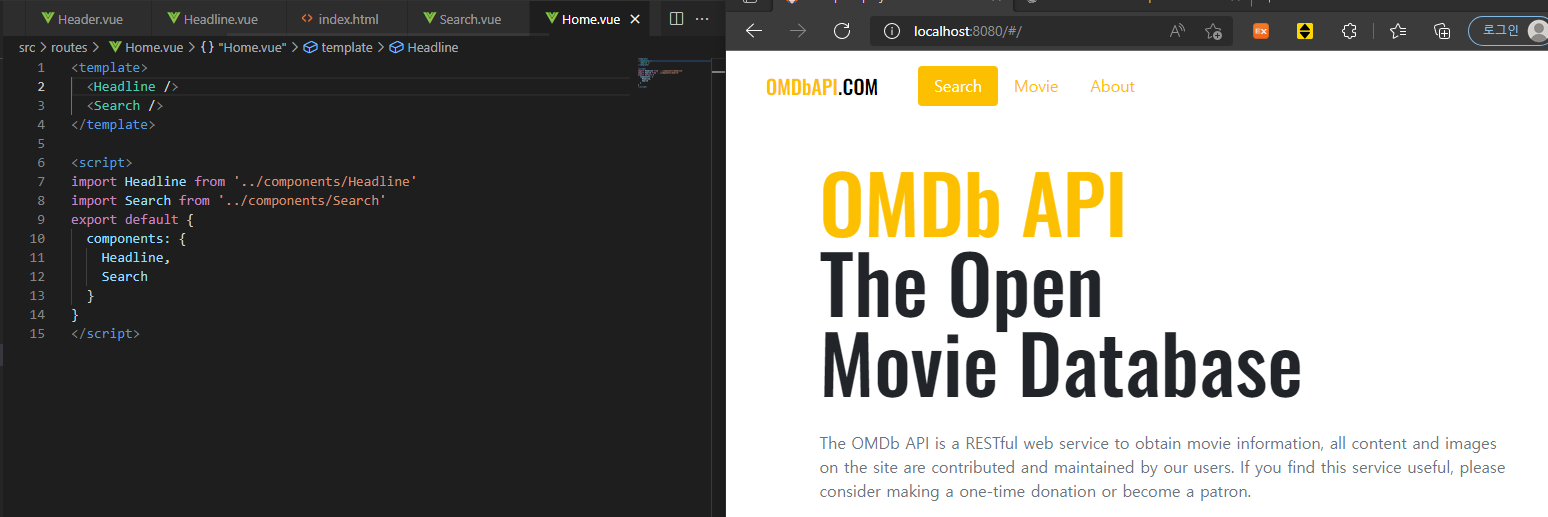Click the "Movie Database" heading text
Viewport: 1548px width, 517px height.
pos(1061,364)
